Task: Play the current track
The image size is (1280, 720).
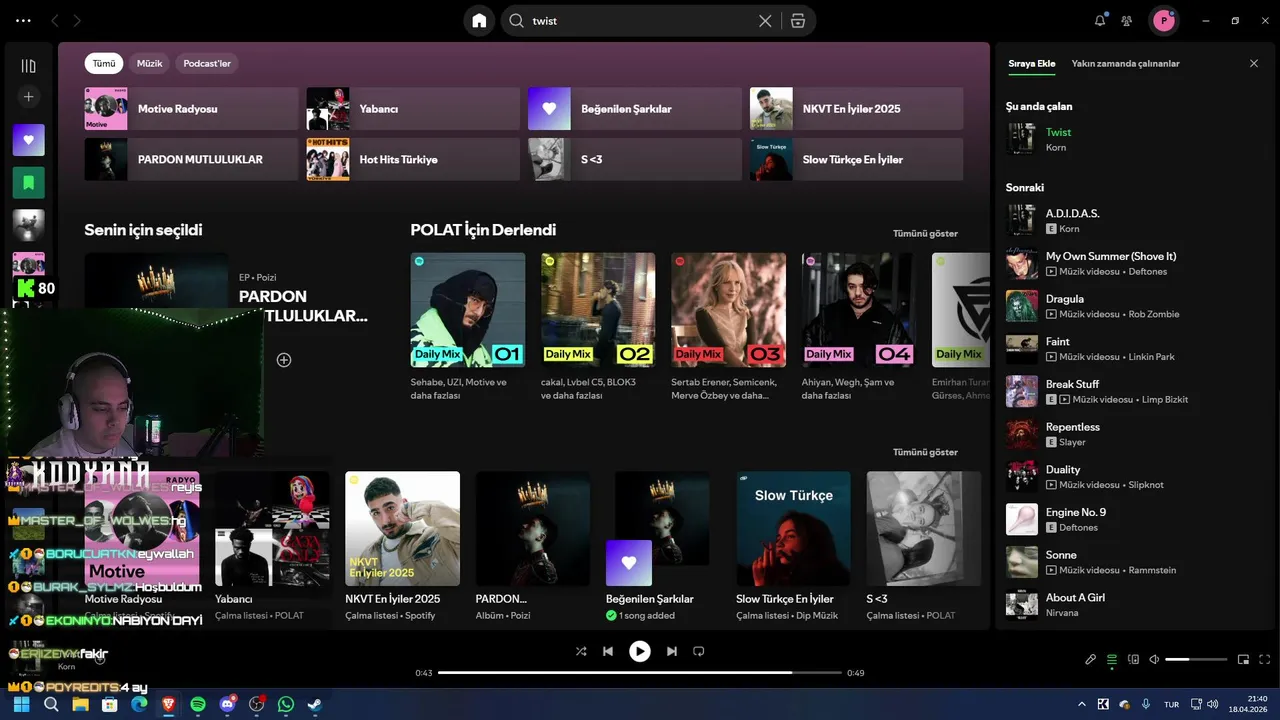Action: click(640, 651)
